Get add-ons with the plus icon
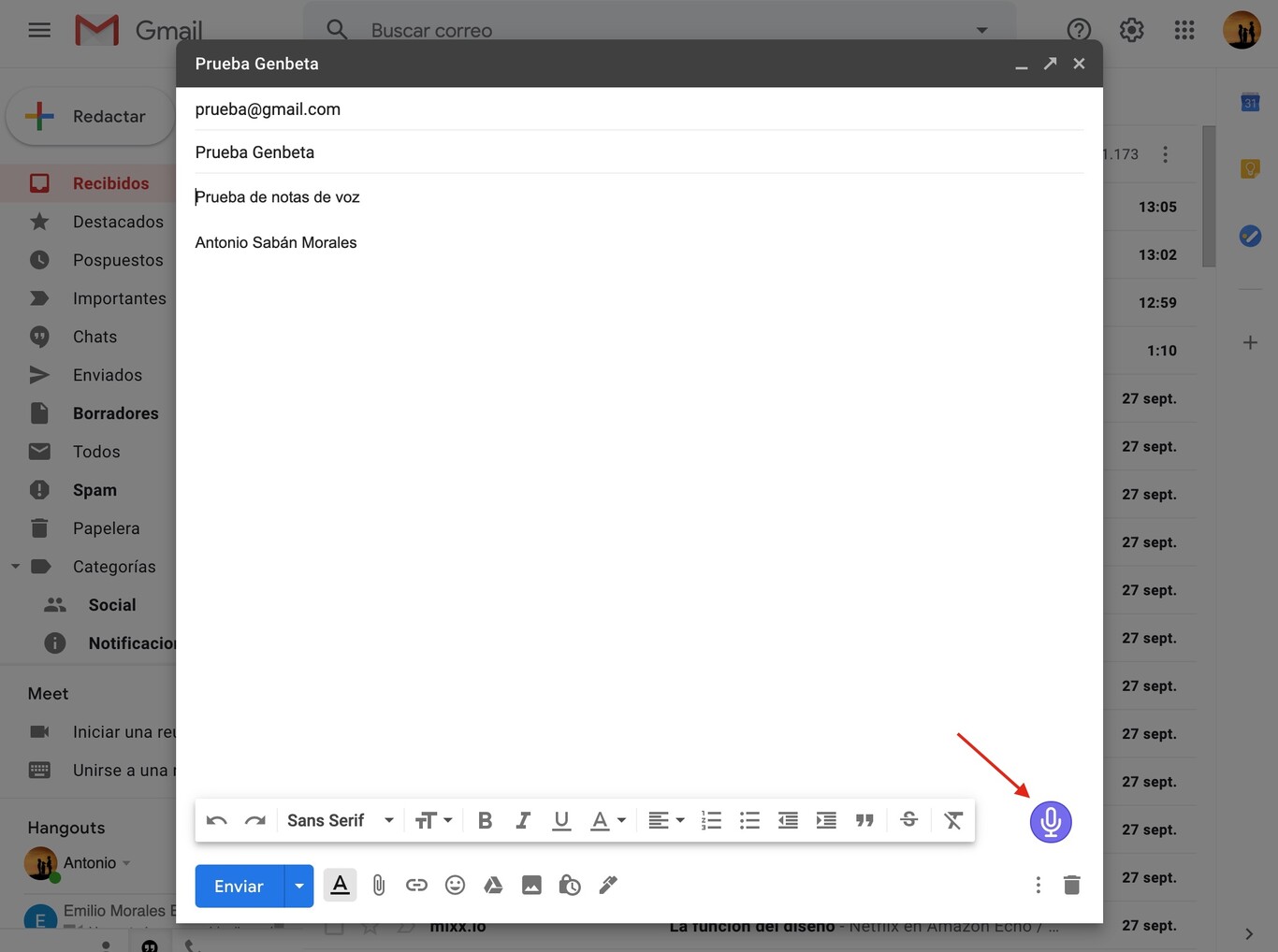1278x952 pixels. pyautogui.click(x=1250, y=342)
